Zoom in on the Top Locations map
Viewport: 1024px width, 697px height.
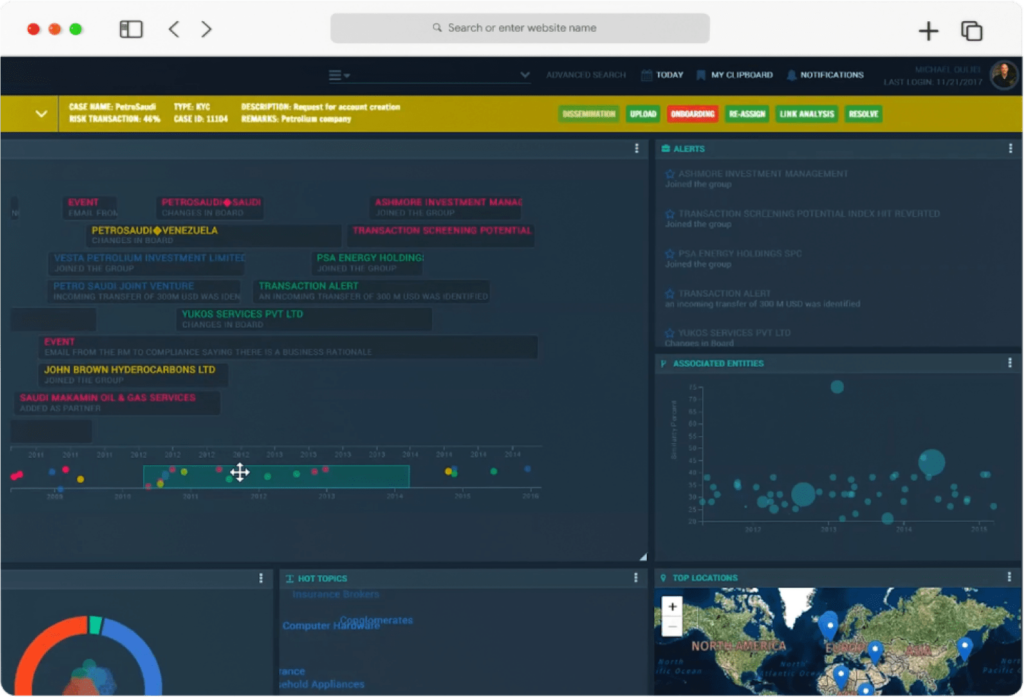click(x=672, y=607)
